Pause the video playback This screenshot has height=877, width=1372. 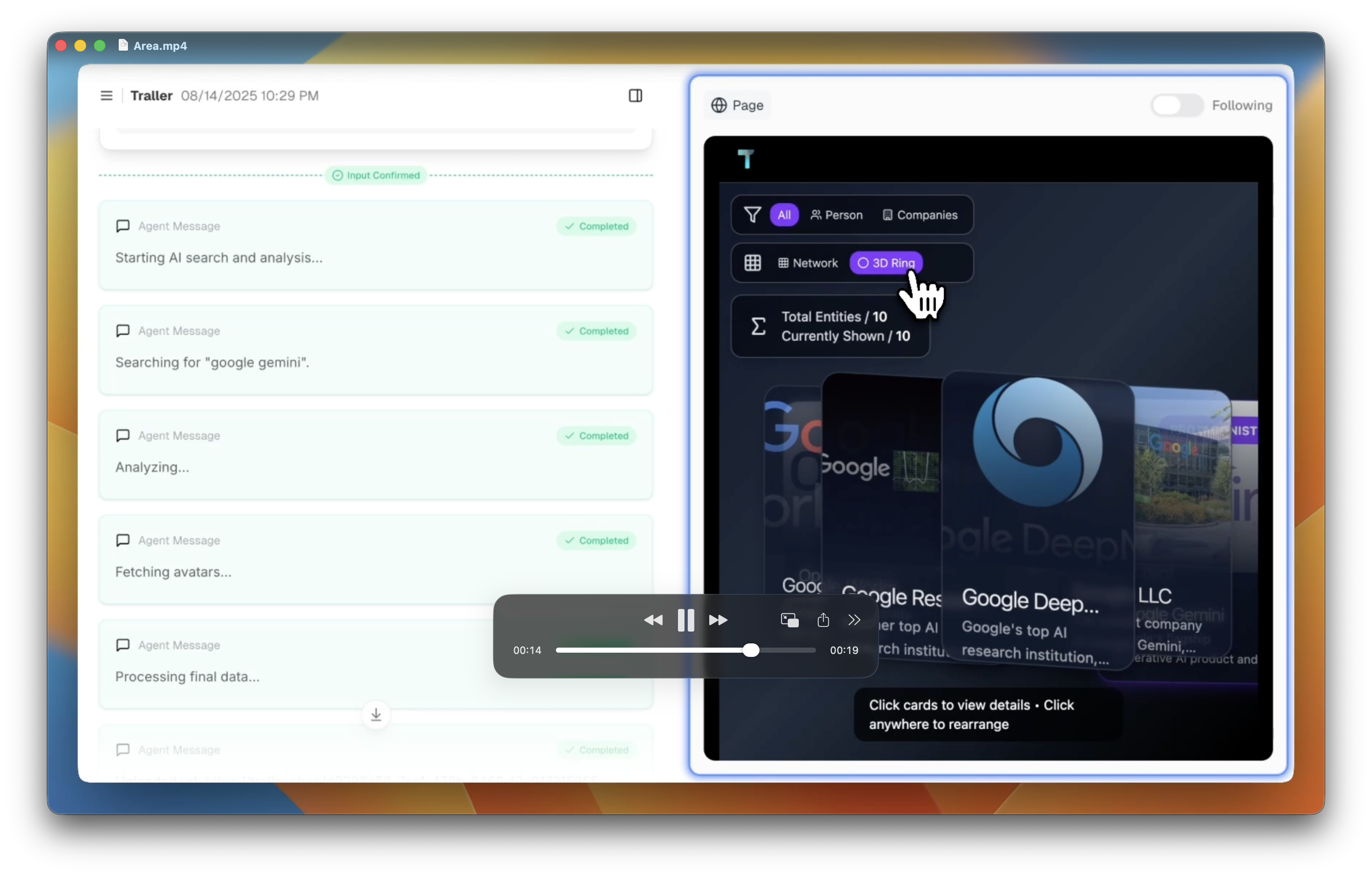pyautogui.click(x=686, y=620)
